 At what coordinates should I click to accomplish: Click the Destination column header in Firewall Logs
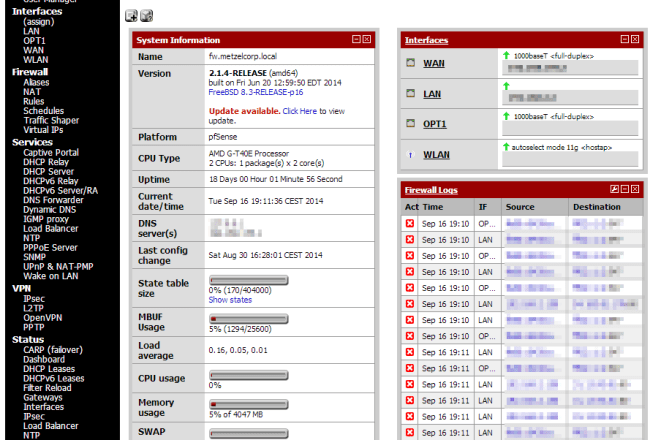[x=597, y=207]
